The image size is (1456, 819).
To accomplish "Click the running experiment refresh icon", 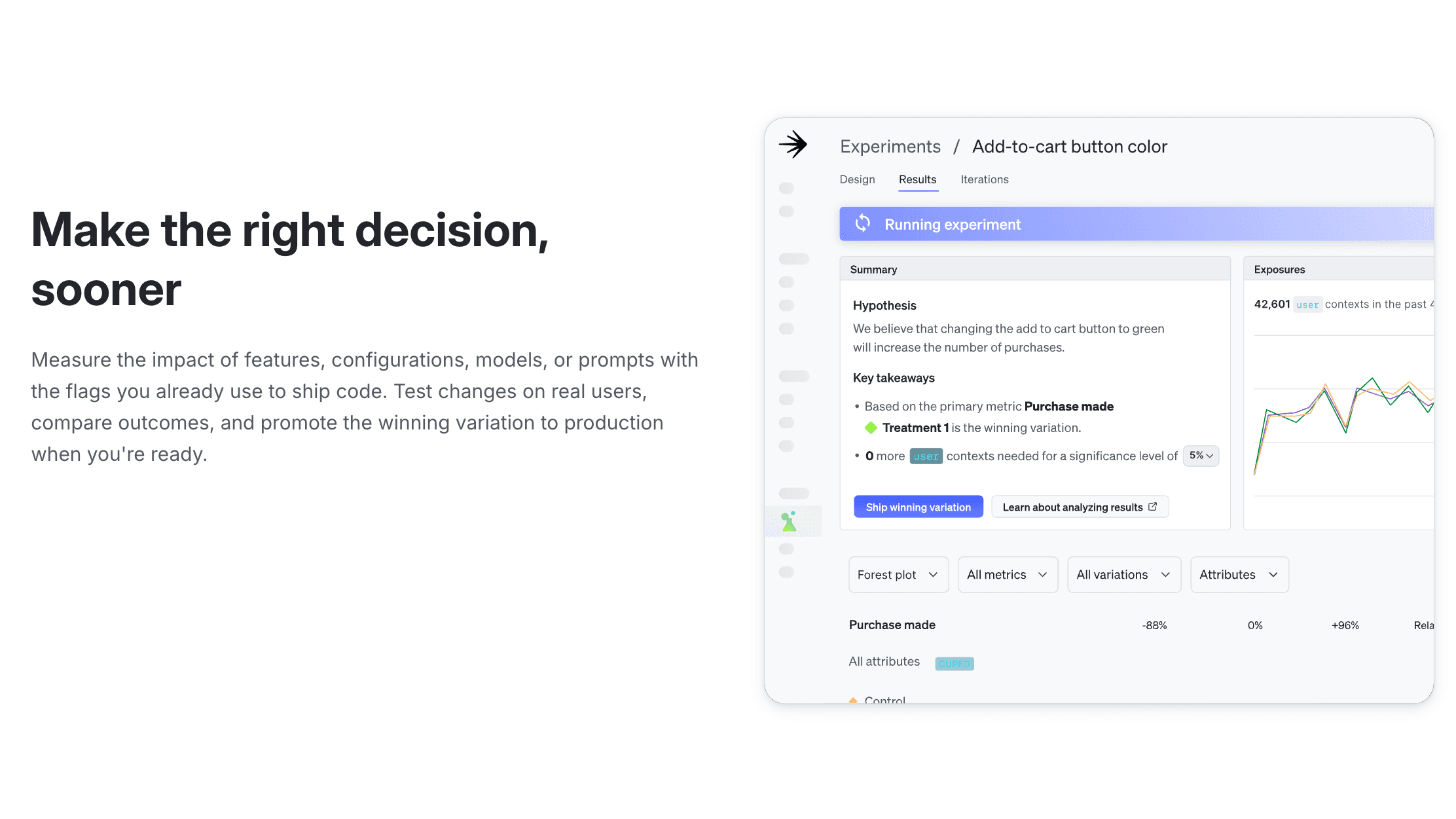I will click(863, 224).
